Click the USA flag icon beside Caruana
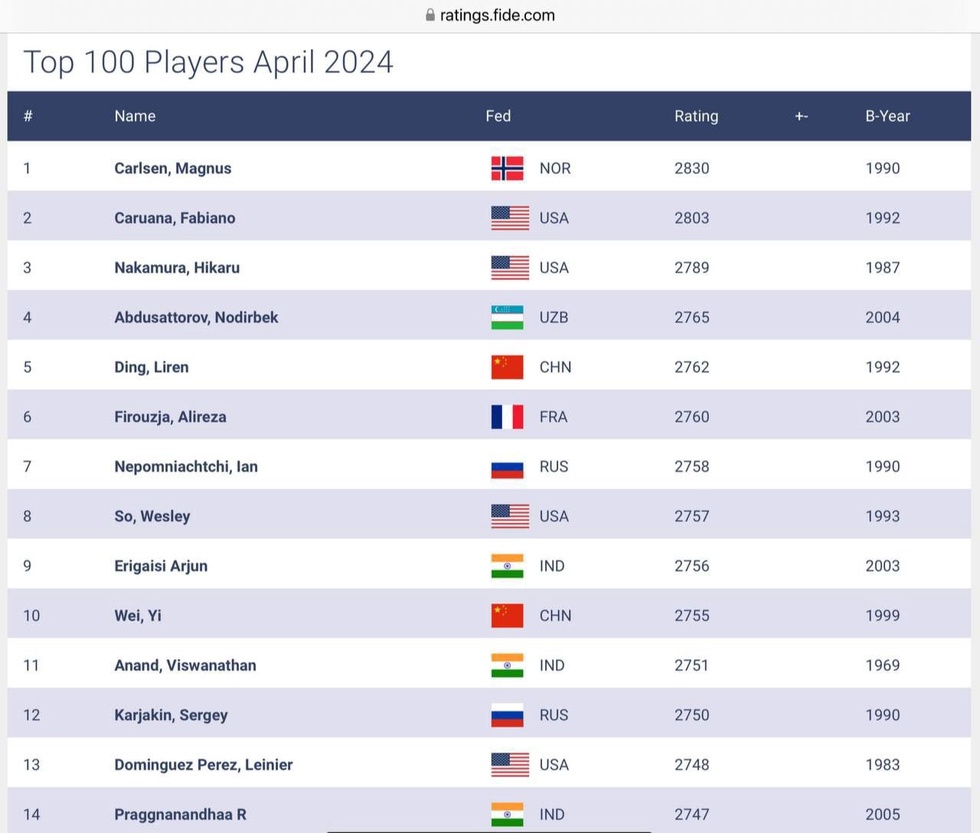Image resolution: width=980 pixels, height=833 pixels. [509, 218]
